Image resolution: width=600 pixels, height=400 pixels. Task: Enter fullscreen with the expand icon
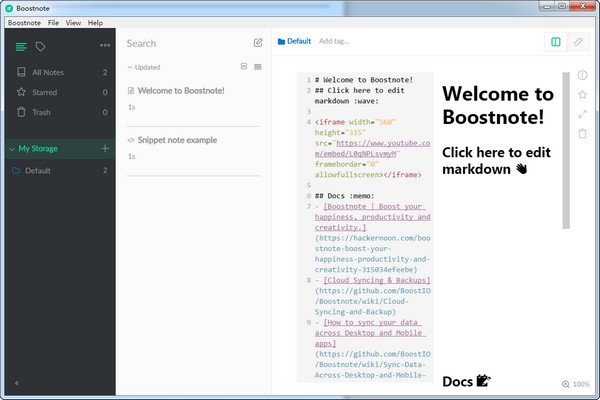click(x=582, y=114)
